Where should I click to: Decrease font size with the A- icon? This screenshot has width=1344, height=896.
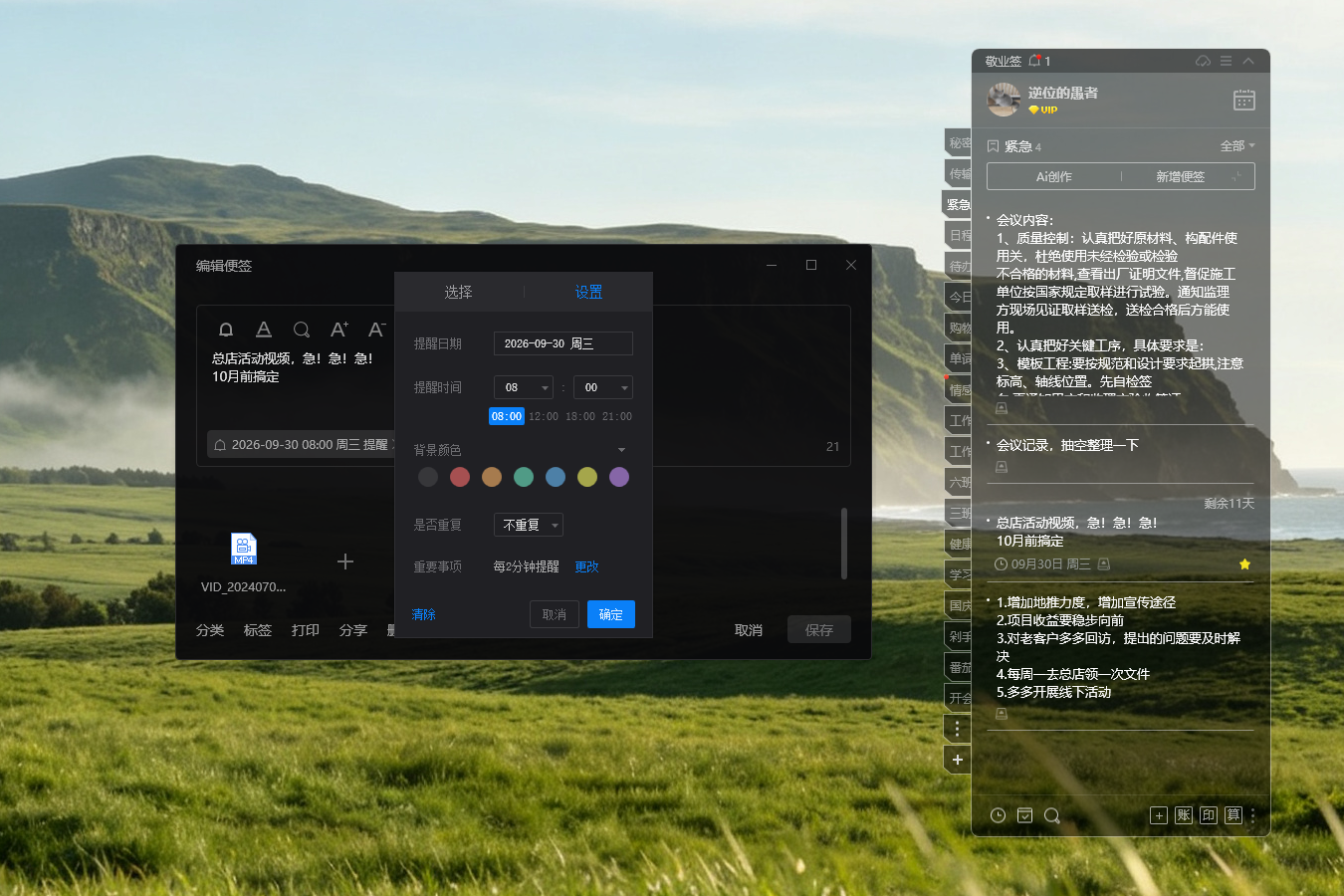376,330
